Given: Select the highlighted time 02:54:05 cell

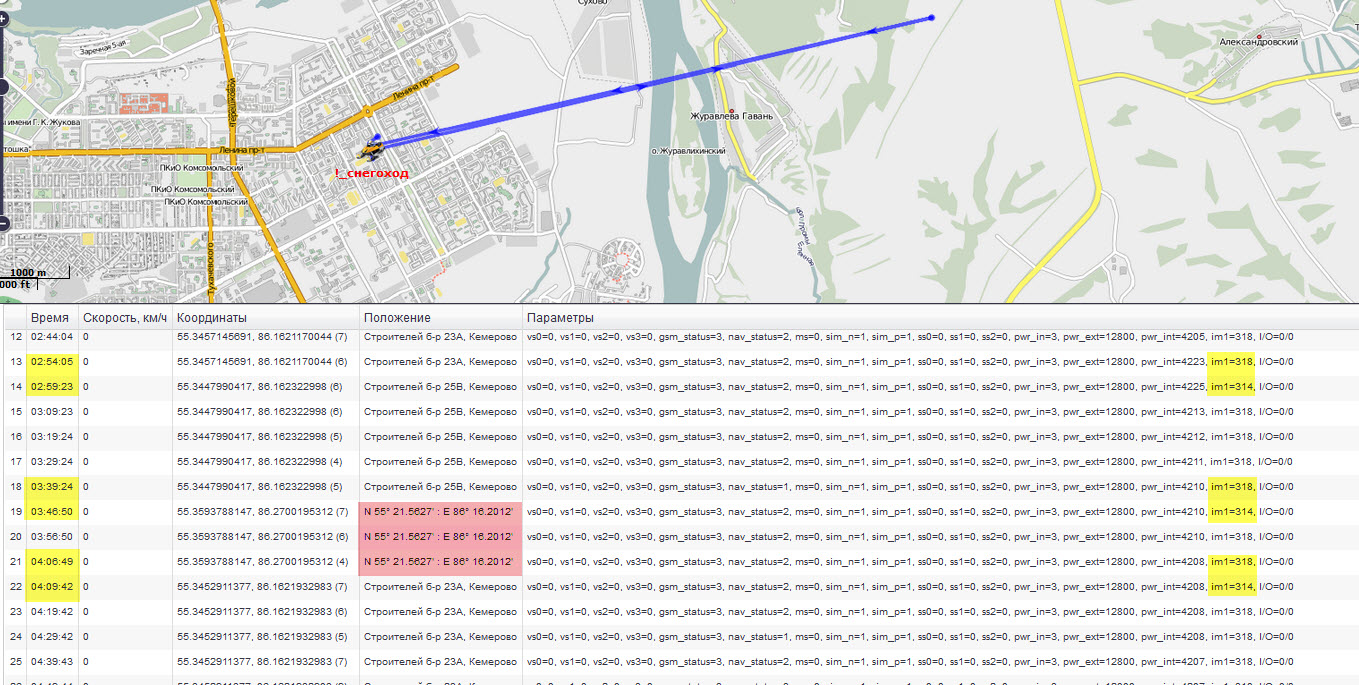Looking at the screenshot, I should (51, 362).
